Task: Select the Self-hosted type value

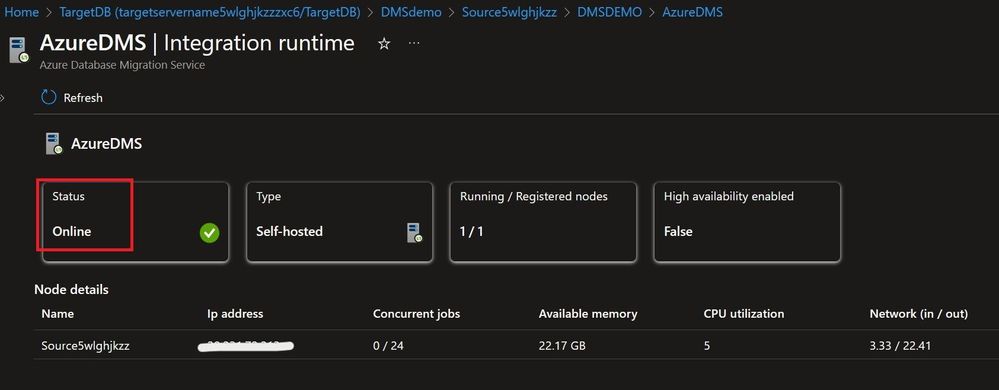Action: [x=289, y=232]
